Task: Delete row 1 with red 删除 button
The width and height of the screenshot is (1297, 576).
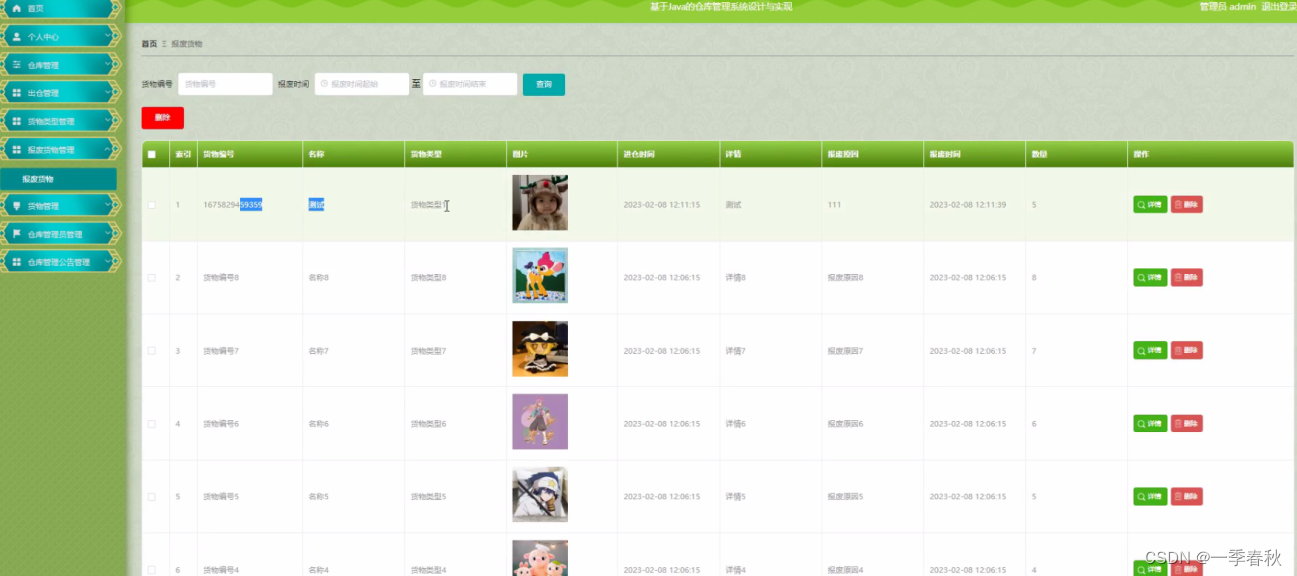Action: tap(1187, 204)
